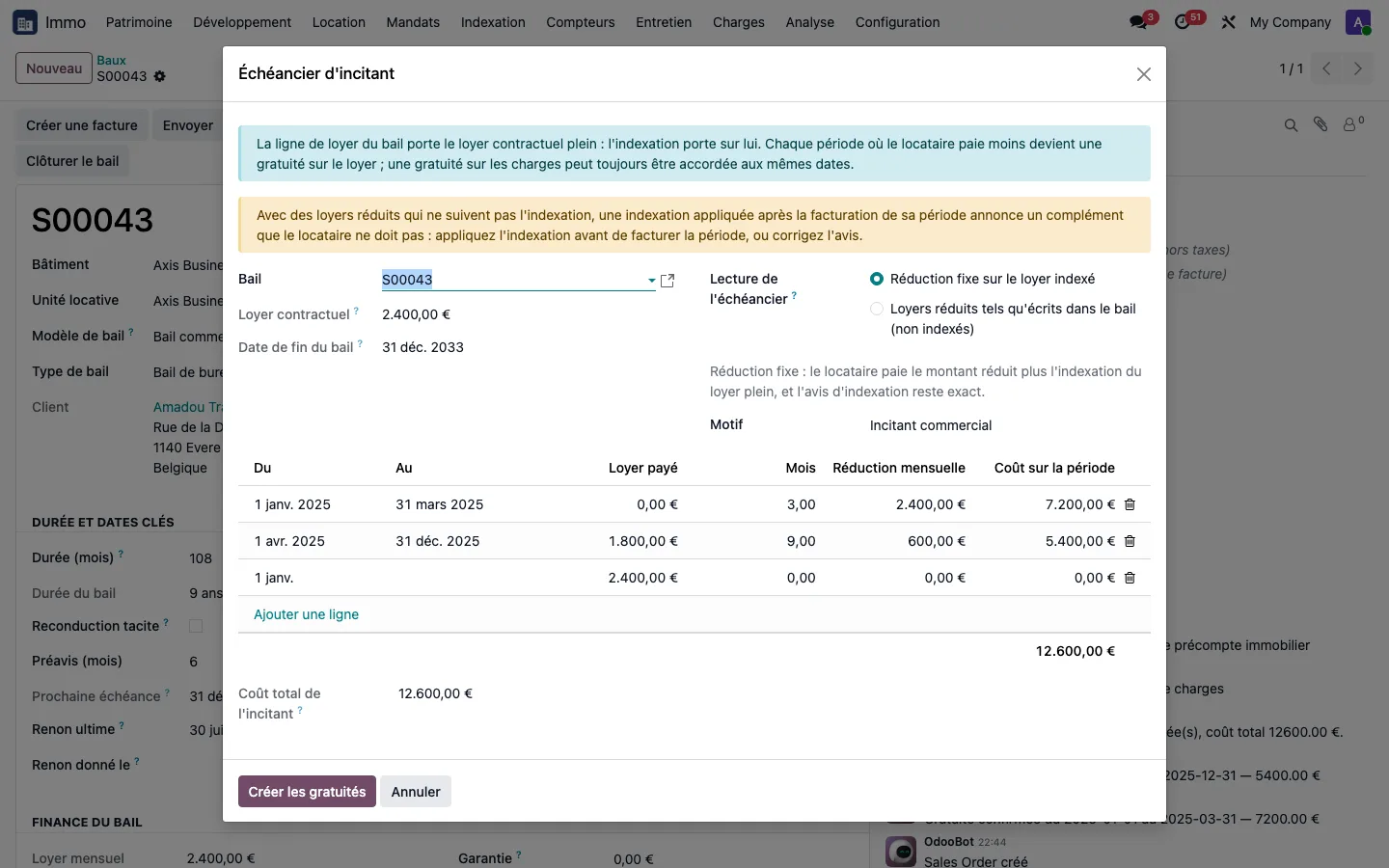This screenshot has height=868, width=1389.
Task: Delete the 0,00 months schedule line
Action: click(1130, 578)
